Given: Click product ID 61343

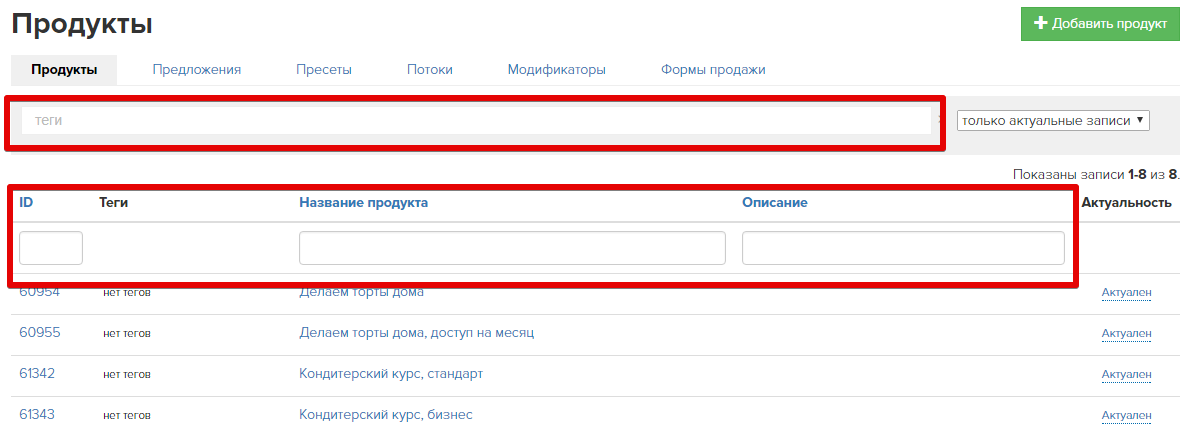Looking at the screenshot, I should pyautogui.click(x=37, y=415).
